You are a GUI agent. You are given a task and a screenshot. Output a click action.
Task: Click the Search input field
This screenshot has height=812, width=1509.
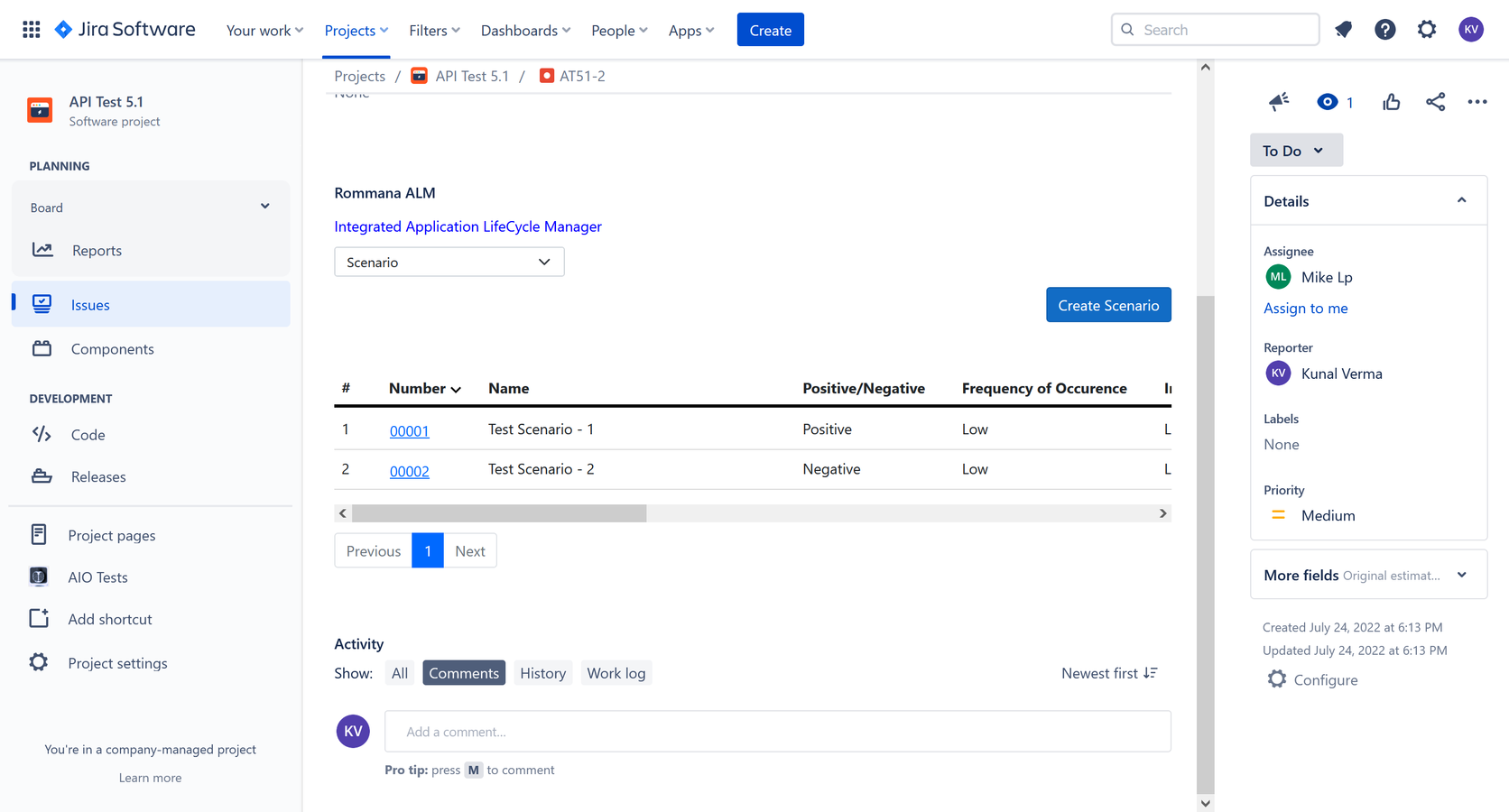coord(1215,30)
